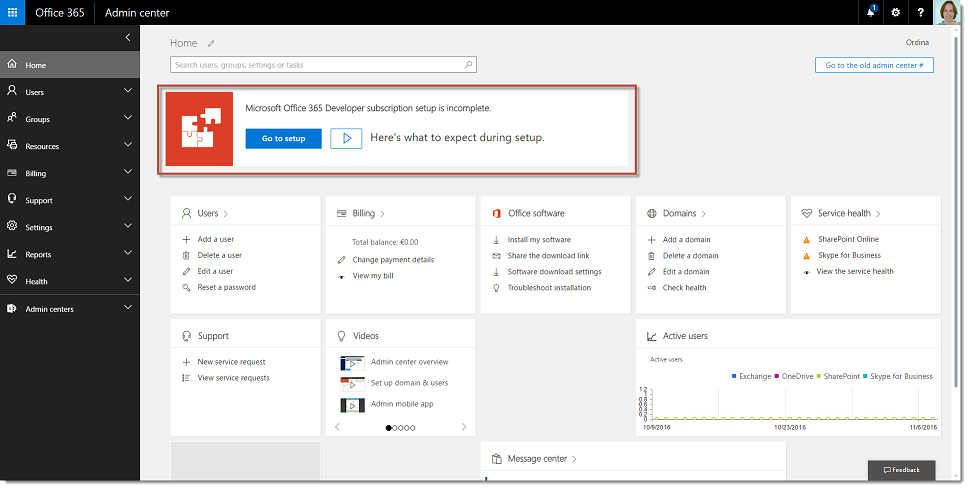
Task: Click New service request link
Action: [x=232, y=362]
